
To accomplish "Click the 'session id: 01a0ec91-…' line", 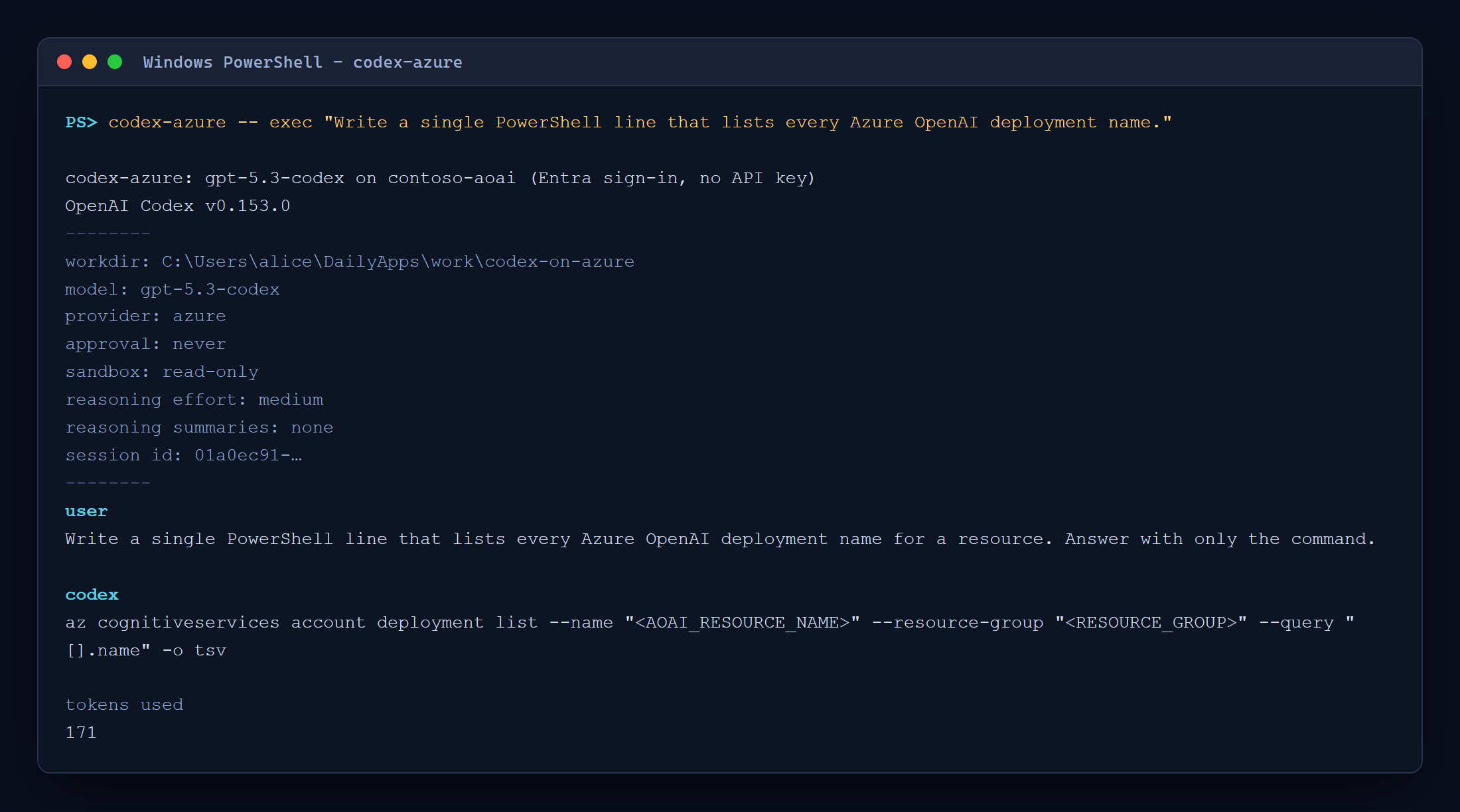I will tap(184, 456).
